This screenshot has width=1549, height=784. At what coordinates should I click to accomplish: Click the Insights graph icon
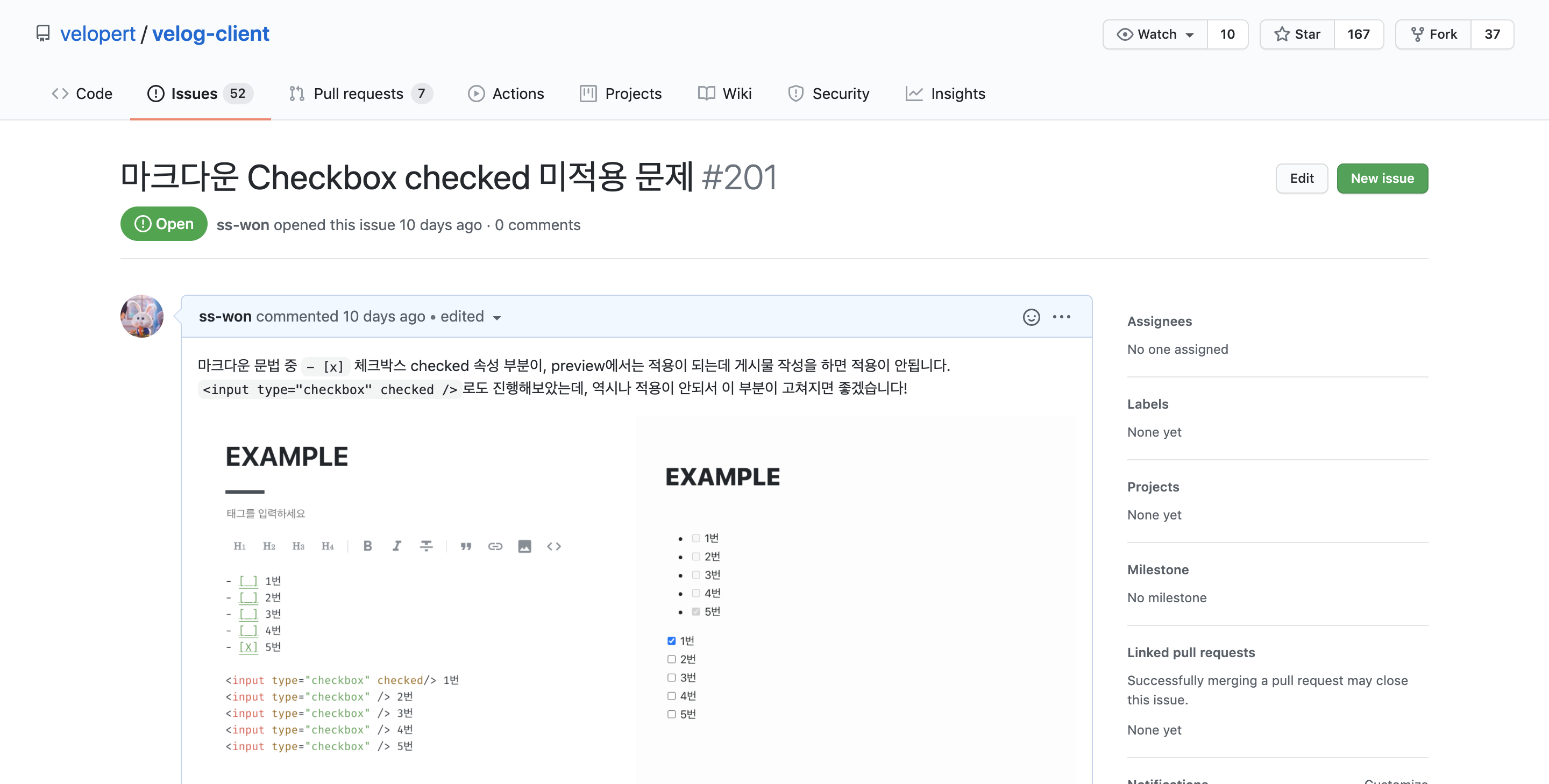(x=913, y=94)
